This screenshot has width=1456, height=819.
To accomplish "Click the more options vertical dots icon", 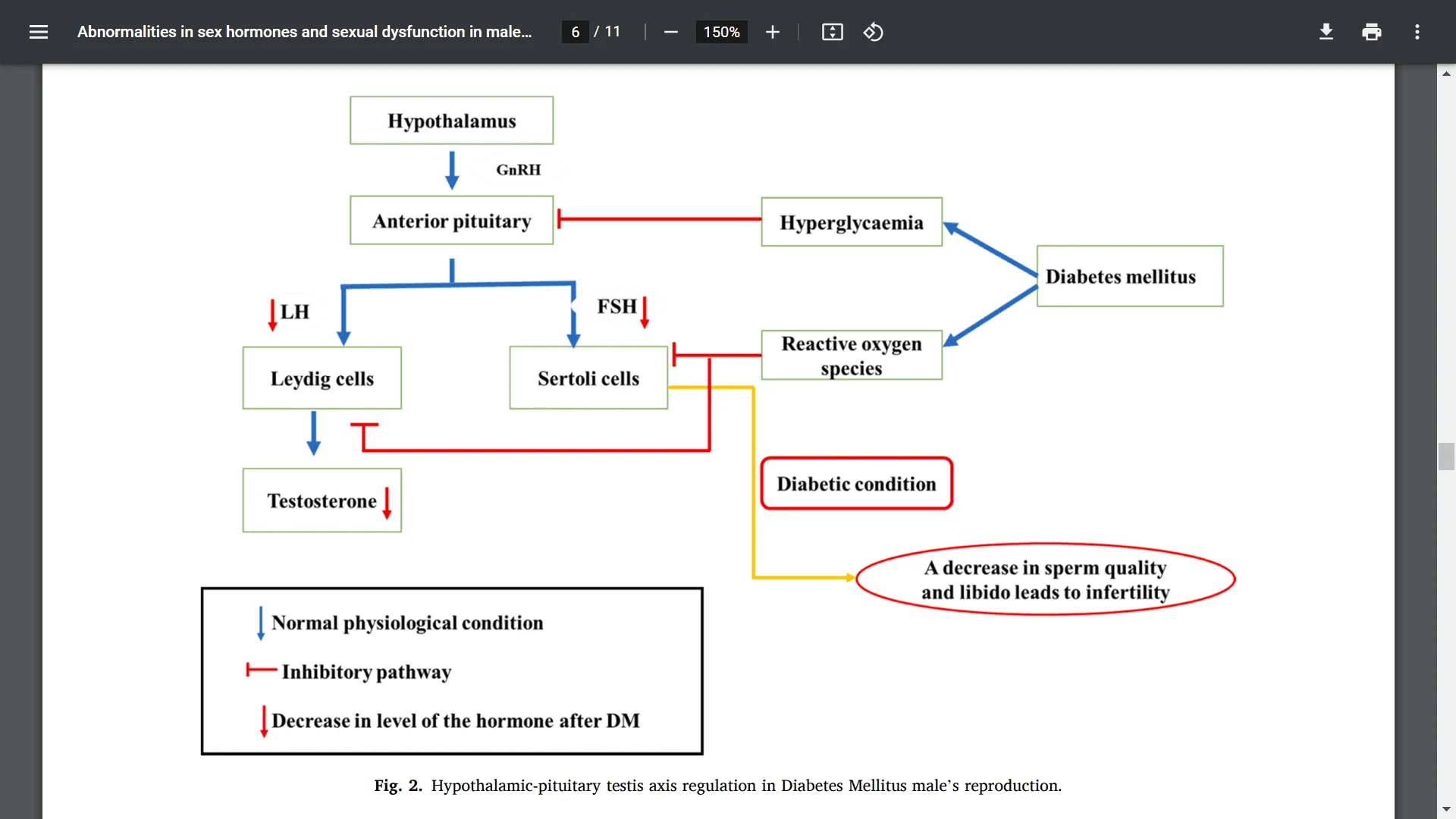I will point(1418,32).
